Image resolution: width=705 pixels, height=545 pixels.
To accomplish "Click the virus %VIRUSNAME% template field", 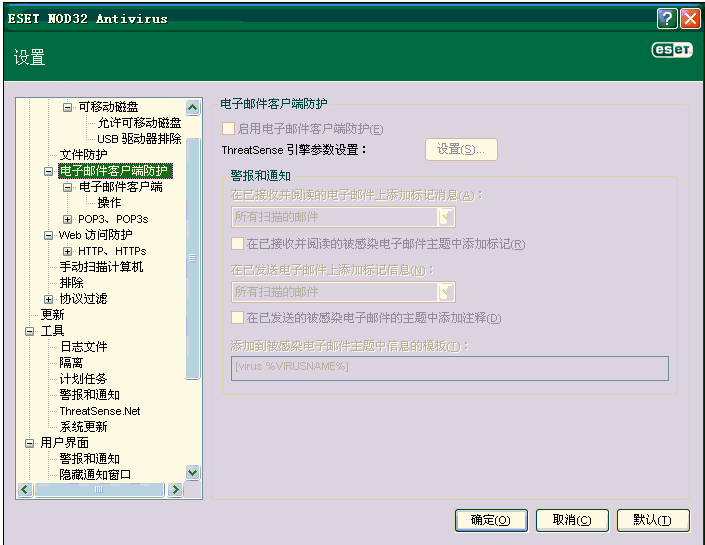I will coord(449,367).
